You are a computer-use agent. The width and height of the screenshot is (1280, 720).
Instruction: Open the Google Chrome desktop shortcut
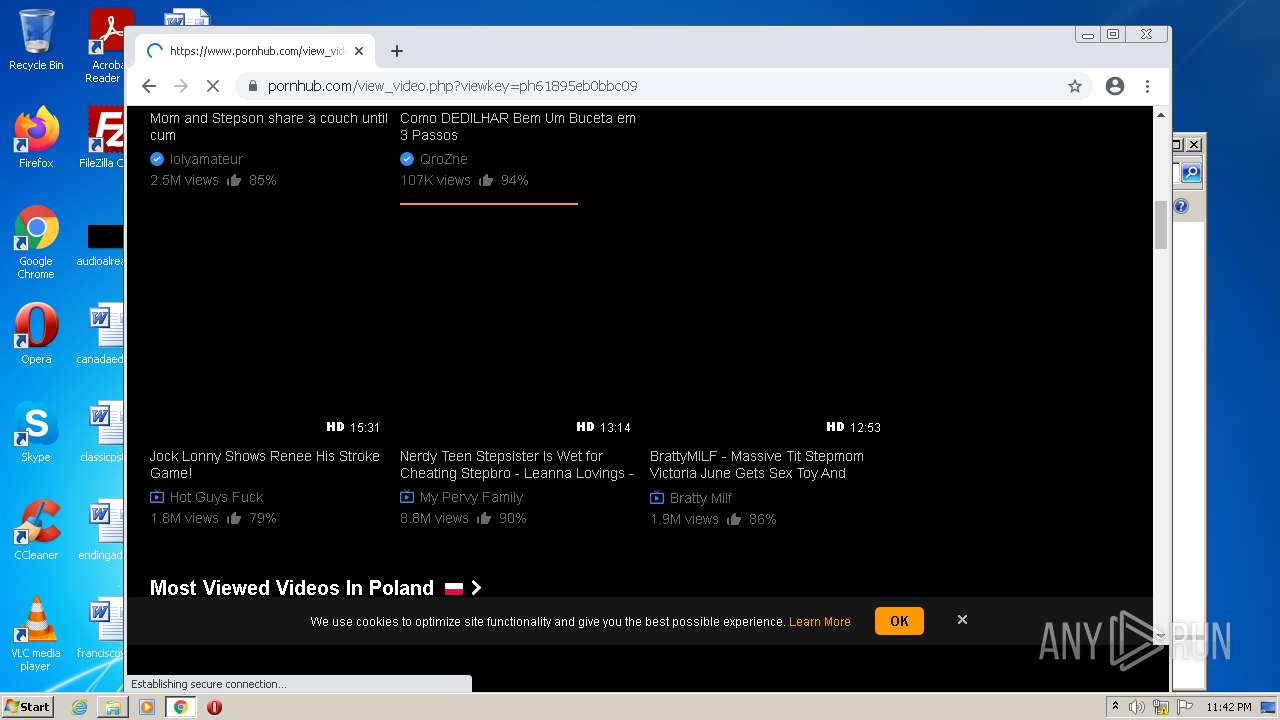tap(36, 242)
